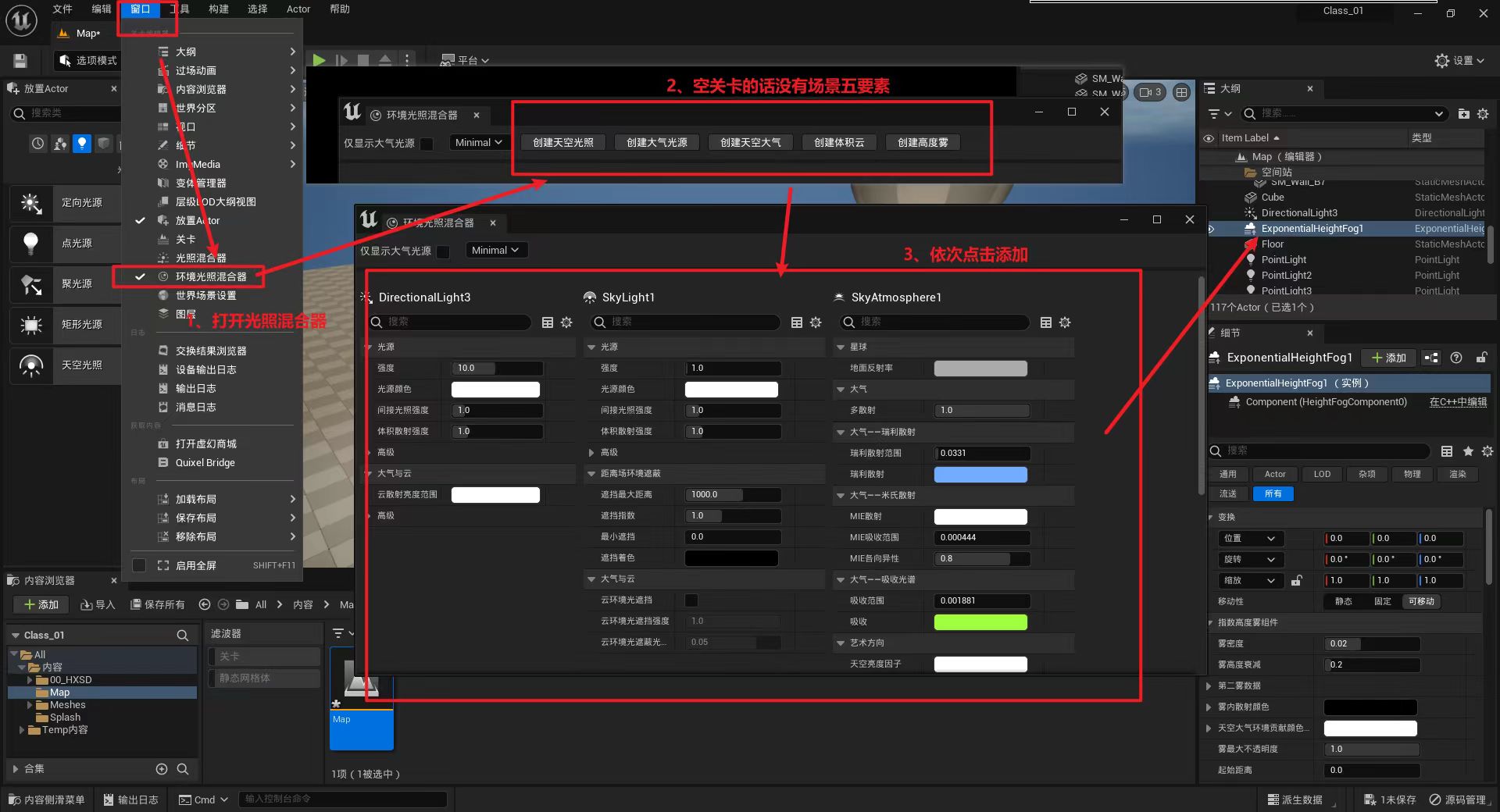Click the 聚光源 spot light icon
Image resolution: width=1500 pixels, height=812 pixels.
point(31,284)
